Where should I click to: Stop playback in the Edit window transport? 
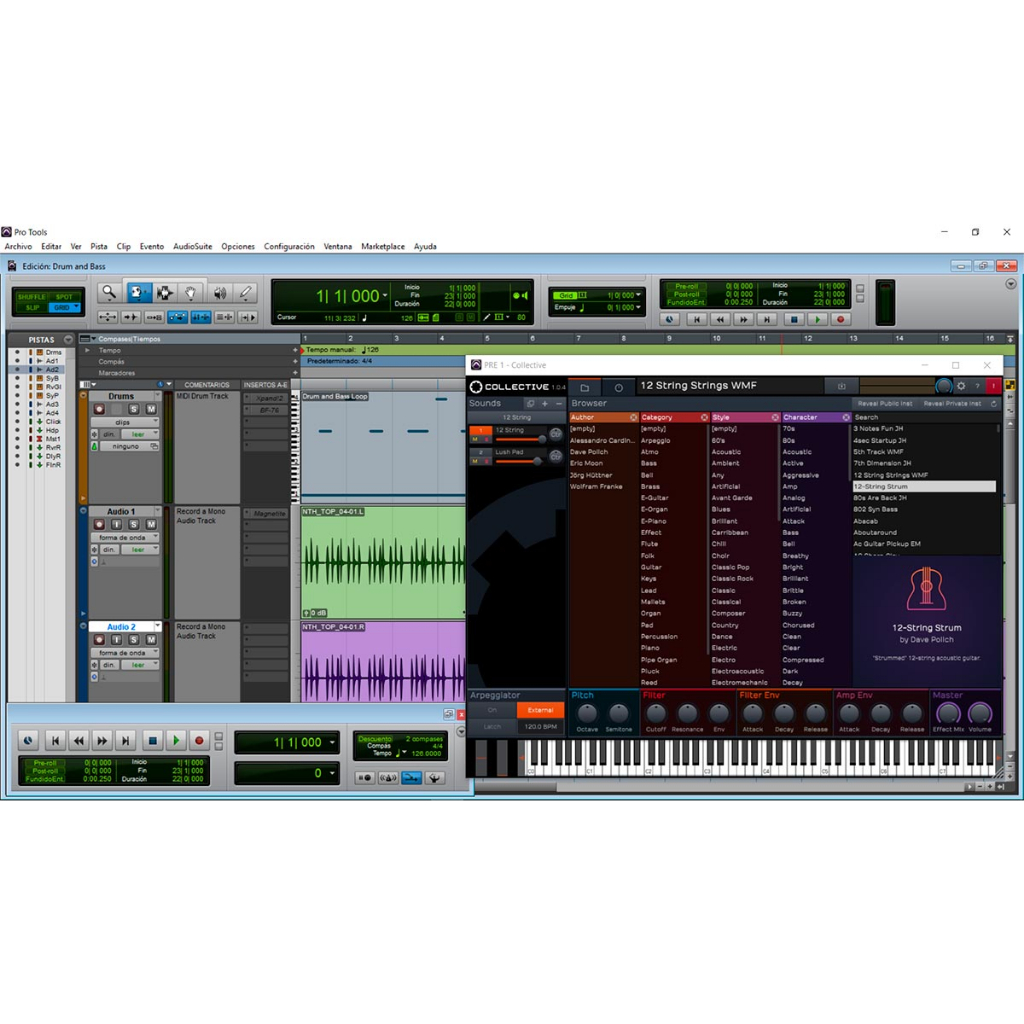coord(793,319)
